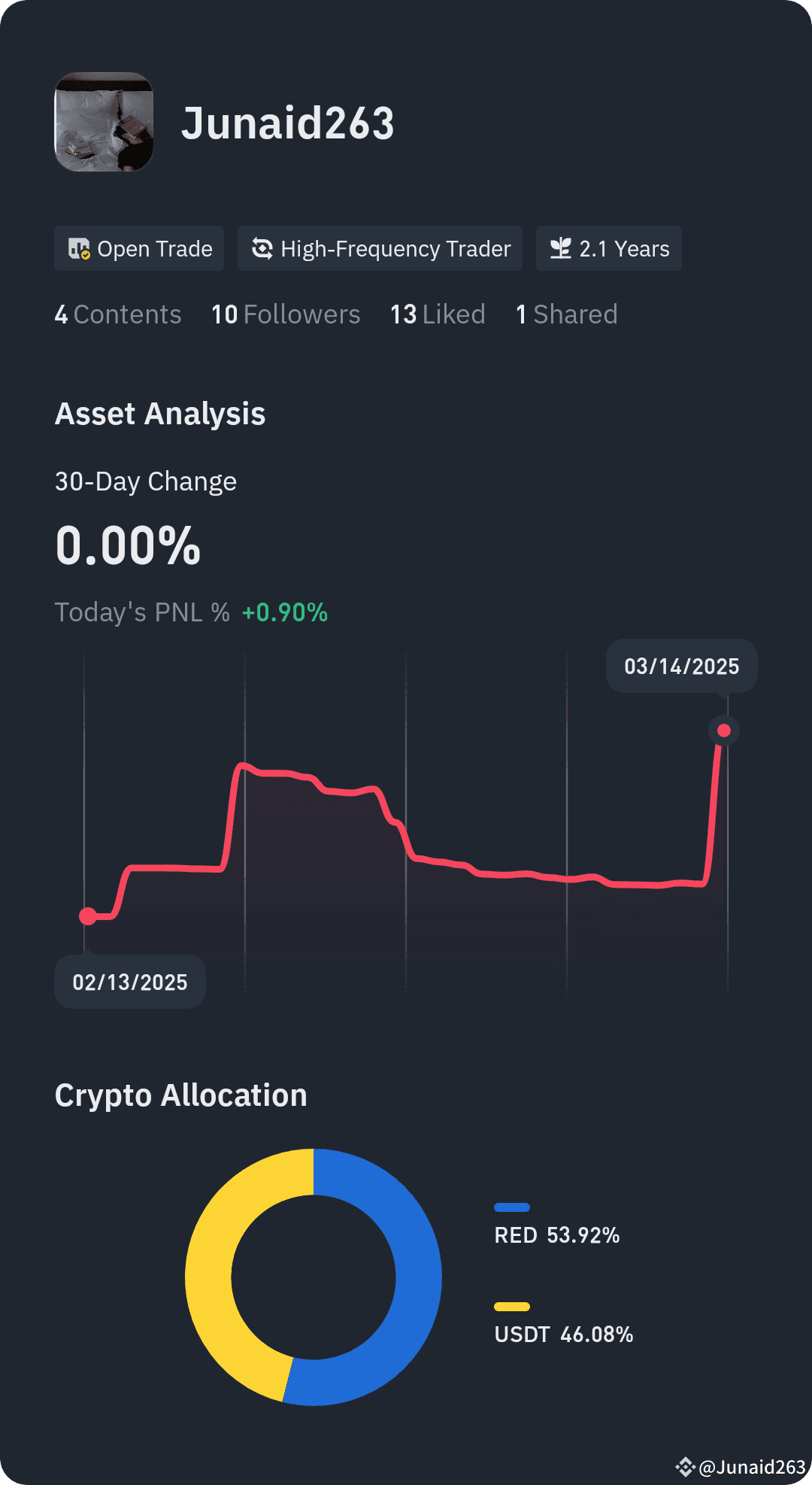The width and height of the screenshot is (812, 1485).
Task: Select the chart end point for 03/14/2025
Action: click(x=724, y=730)
